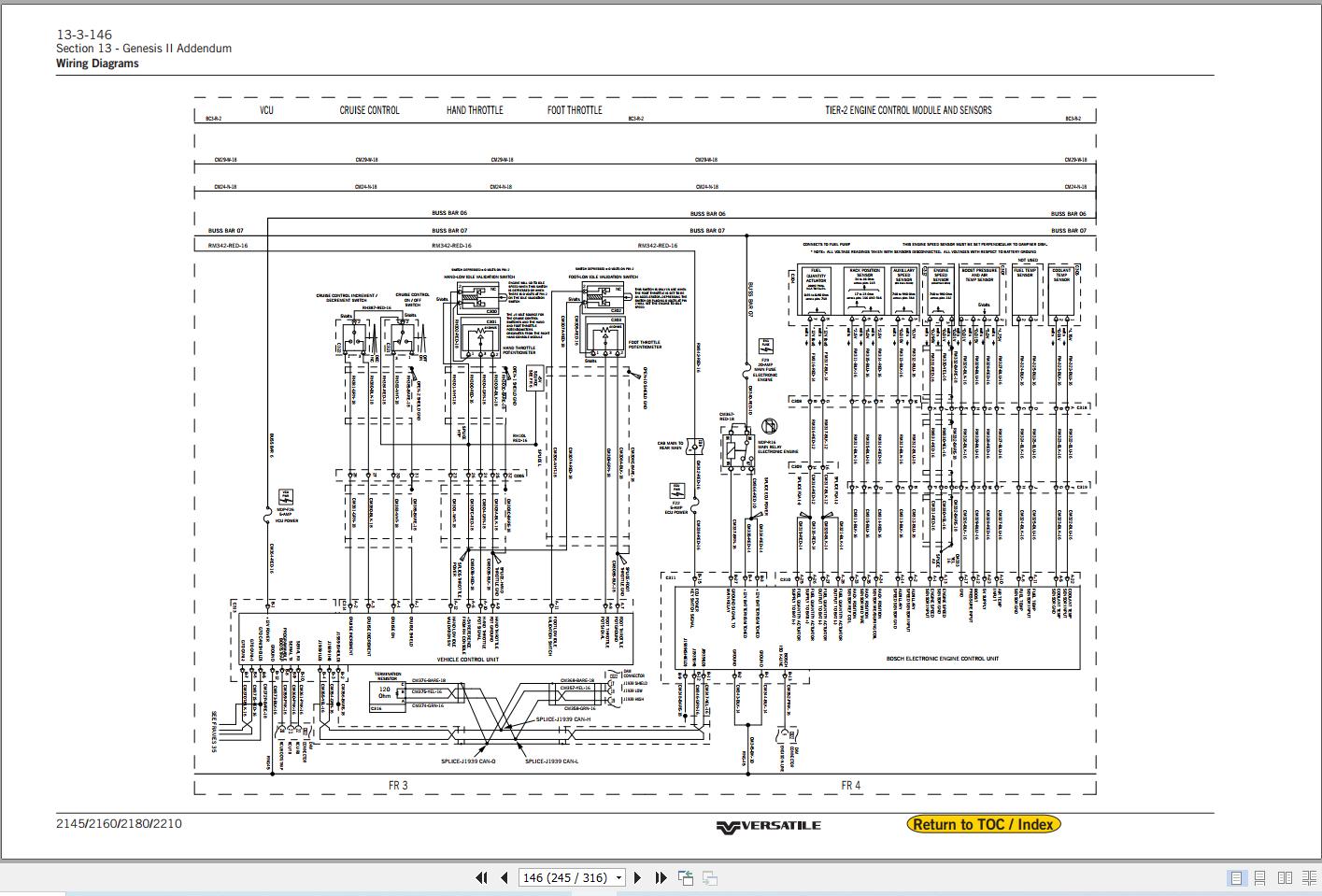Click Section 13 - Genesis II Addendum text
Screen dimensions: 1322x896
(144, 49)
